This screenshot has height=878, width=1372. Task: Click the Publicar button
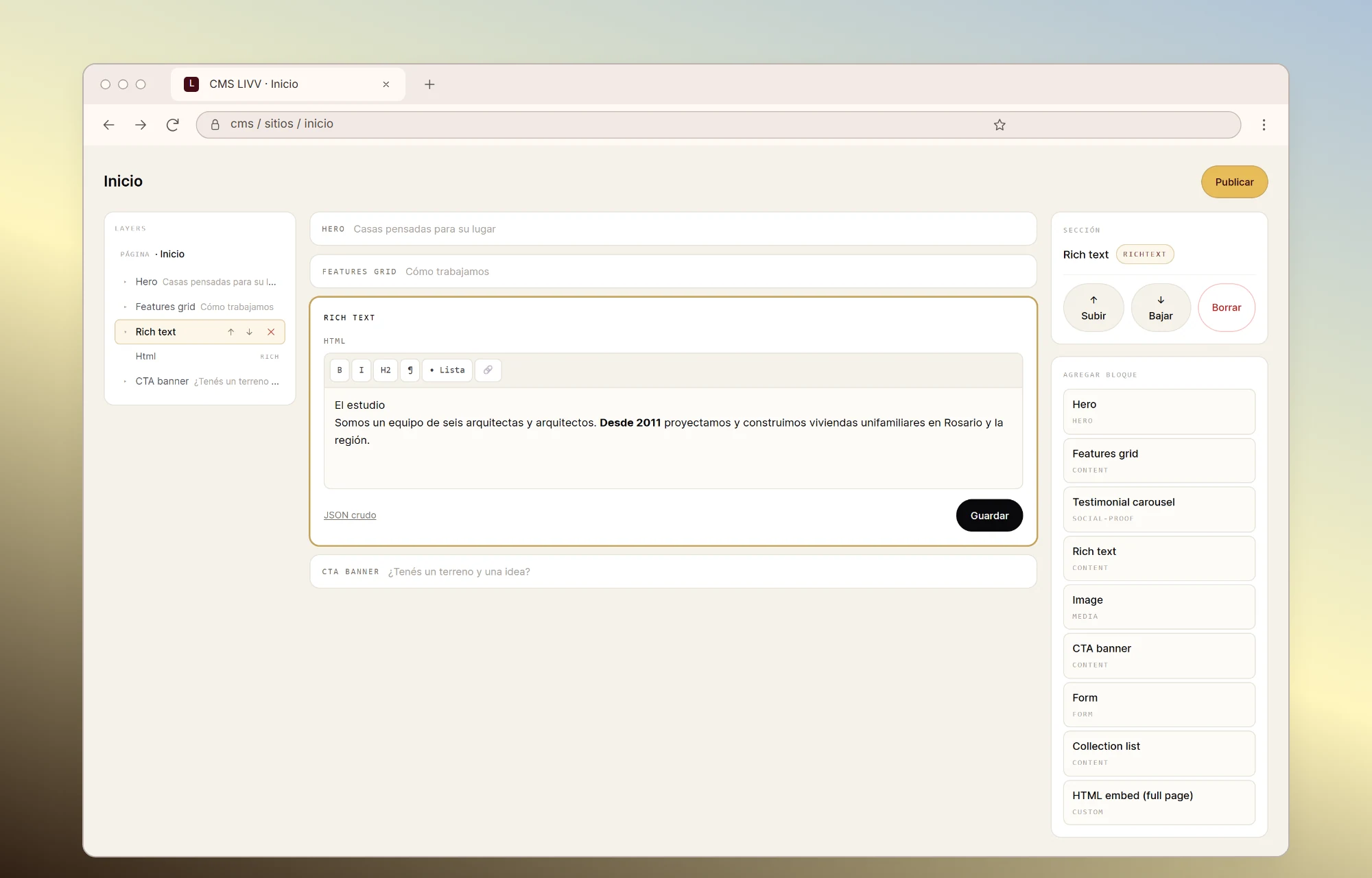[1234, 182]
